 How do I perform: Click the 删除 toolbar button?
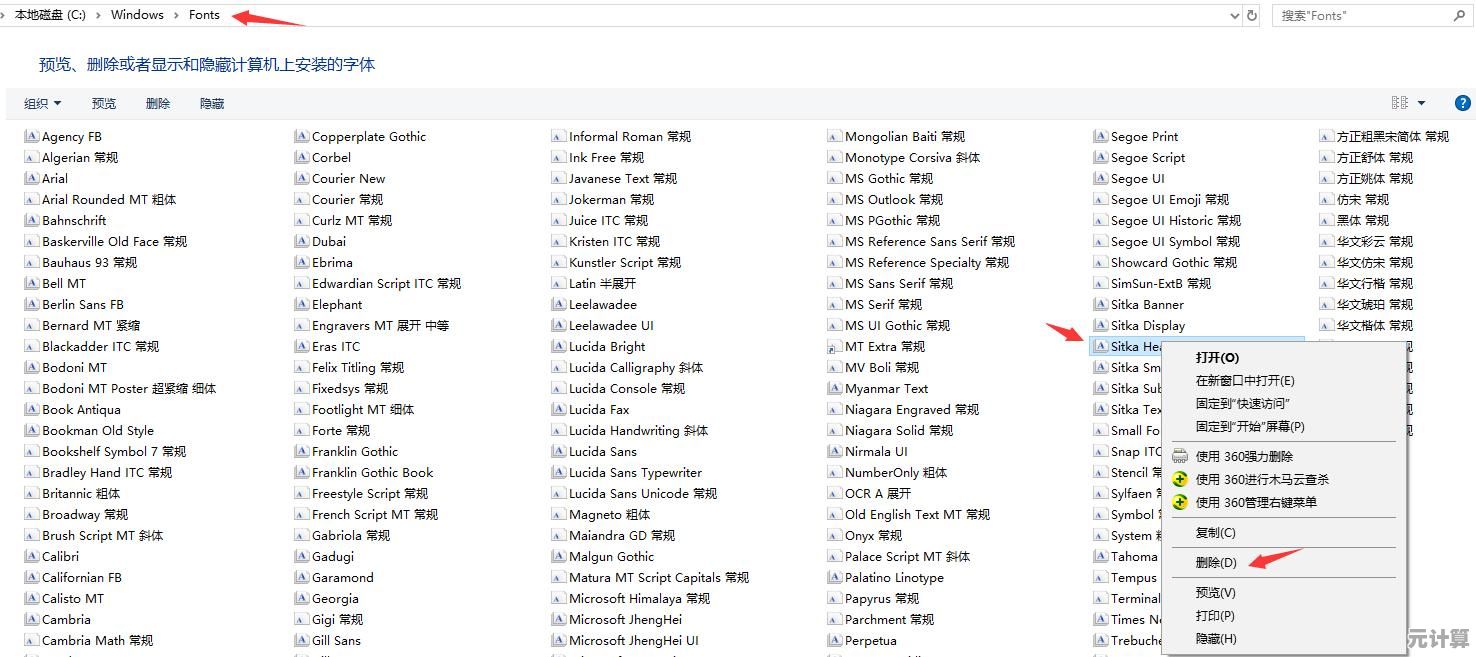(x=158, y=103)
